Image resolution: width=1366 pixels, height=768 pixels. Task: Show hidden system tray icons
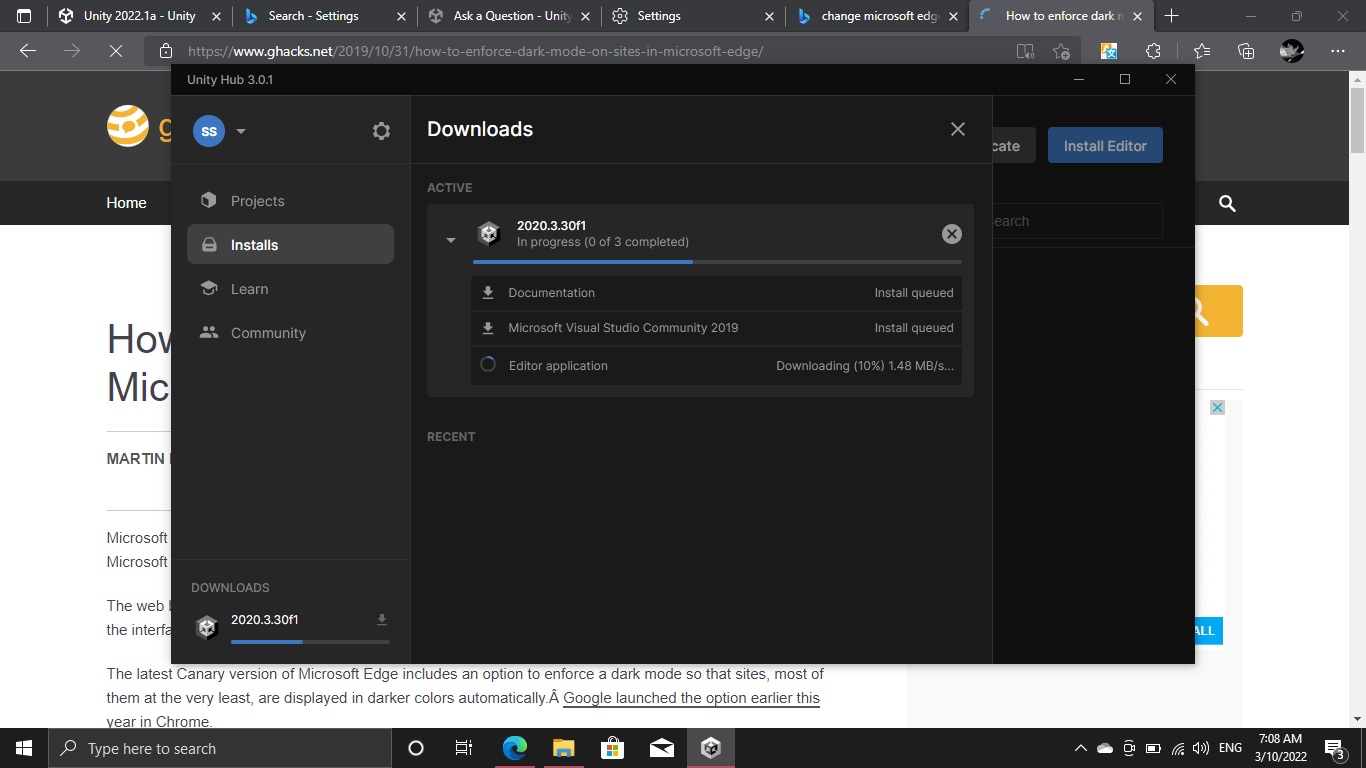tap(1080, 748)
